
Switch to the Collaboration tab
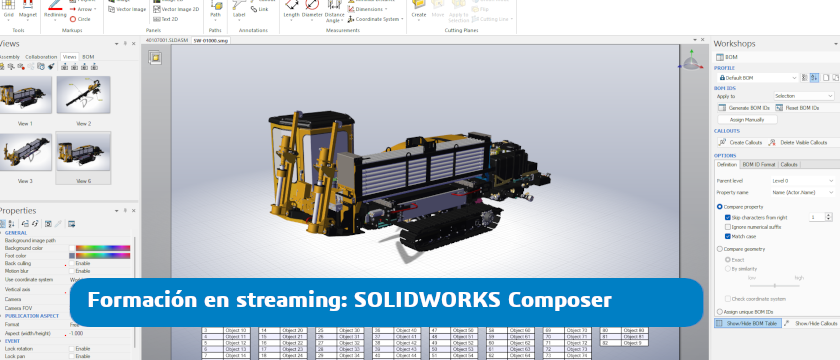(x=41, y=57)
